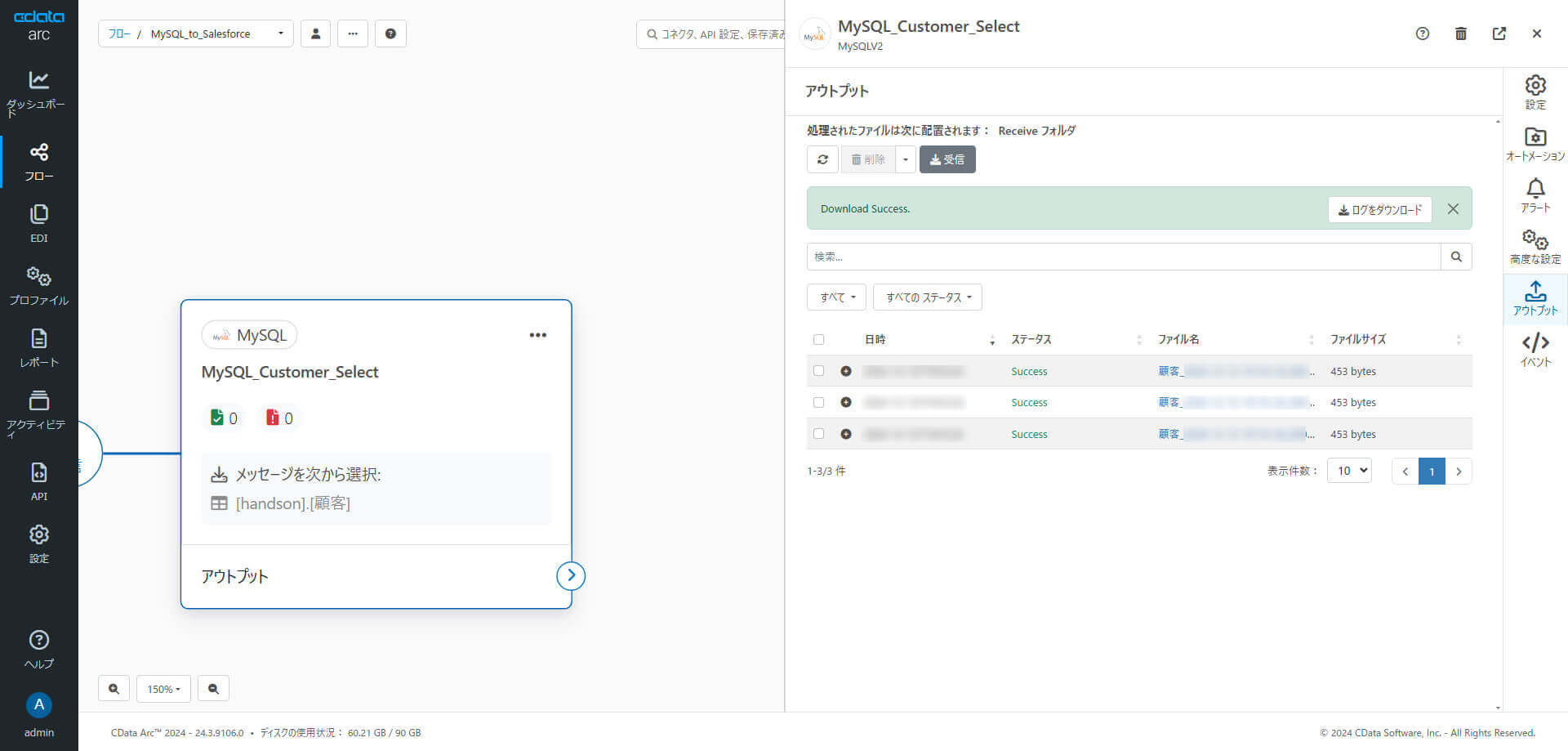Open the third 顧客 file name link
The image size is (1568, 751).
coord(1236,434)
